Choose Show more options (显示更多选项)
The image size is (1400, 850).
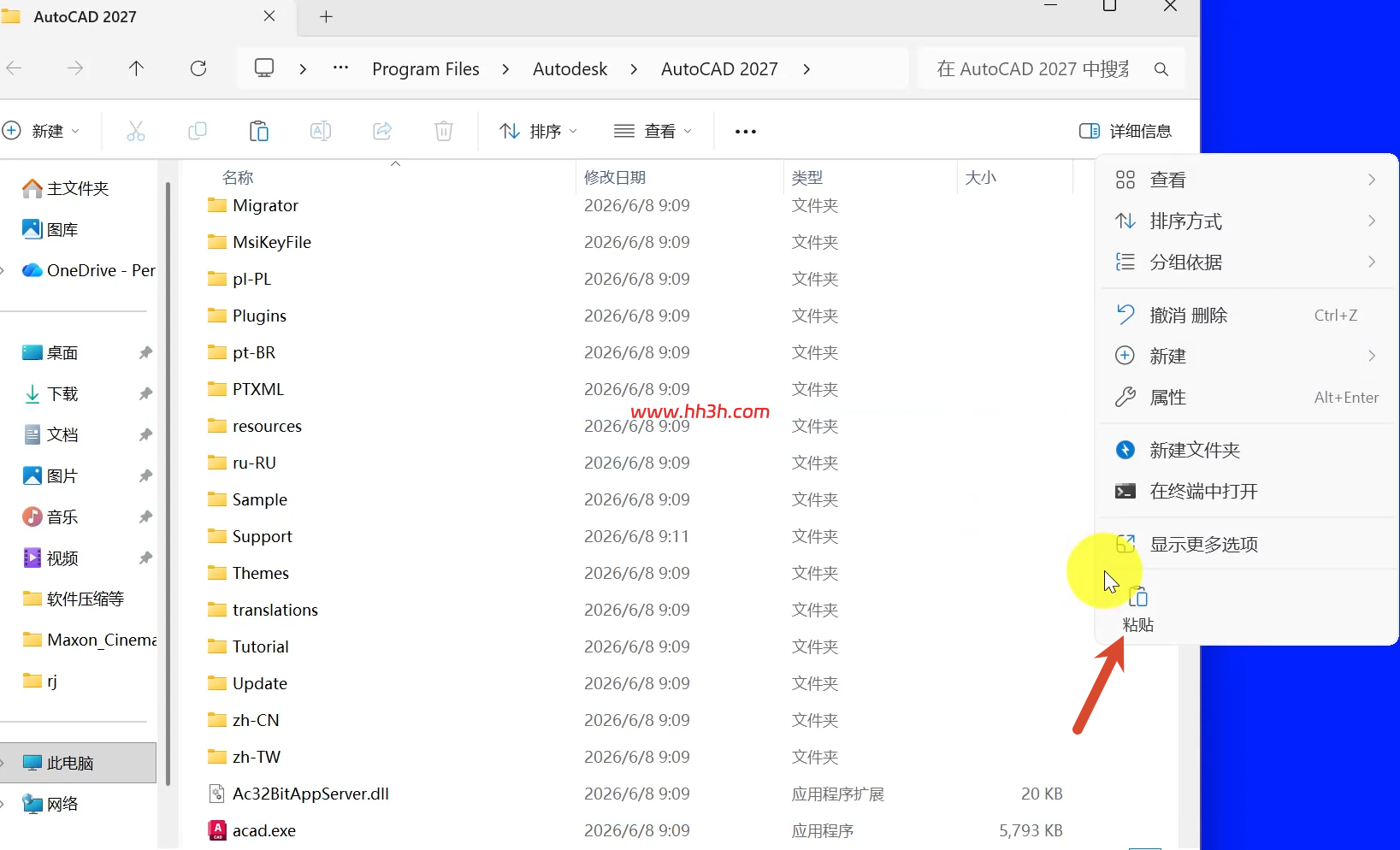1247,544
